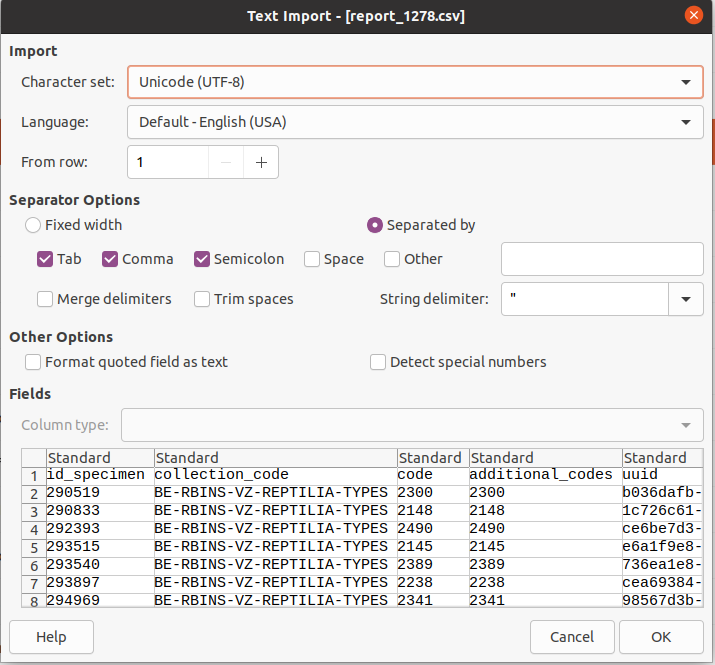Check Detect special numbers option
715x665 pixels.
tap(378, 362)
